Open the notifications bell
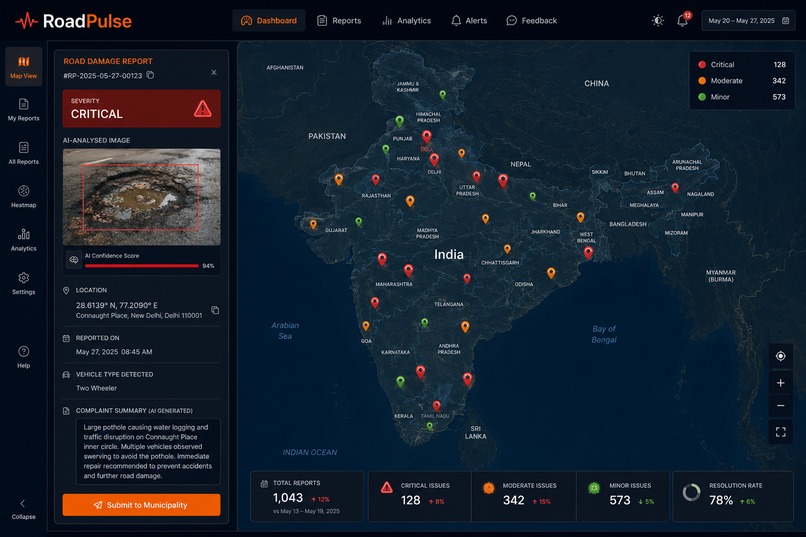The image size is (806, 537). click(682, 21)
